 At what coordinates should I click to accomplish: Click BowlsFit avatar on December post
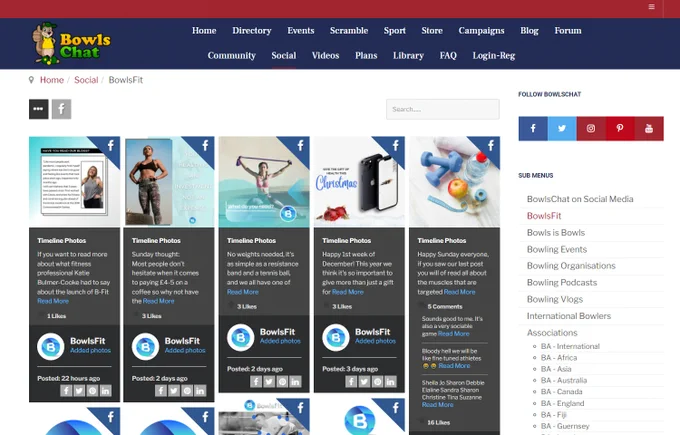336,337
